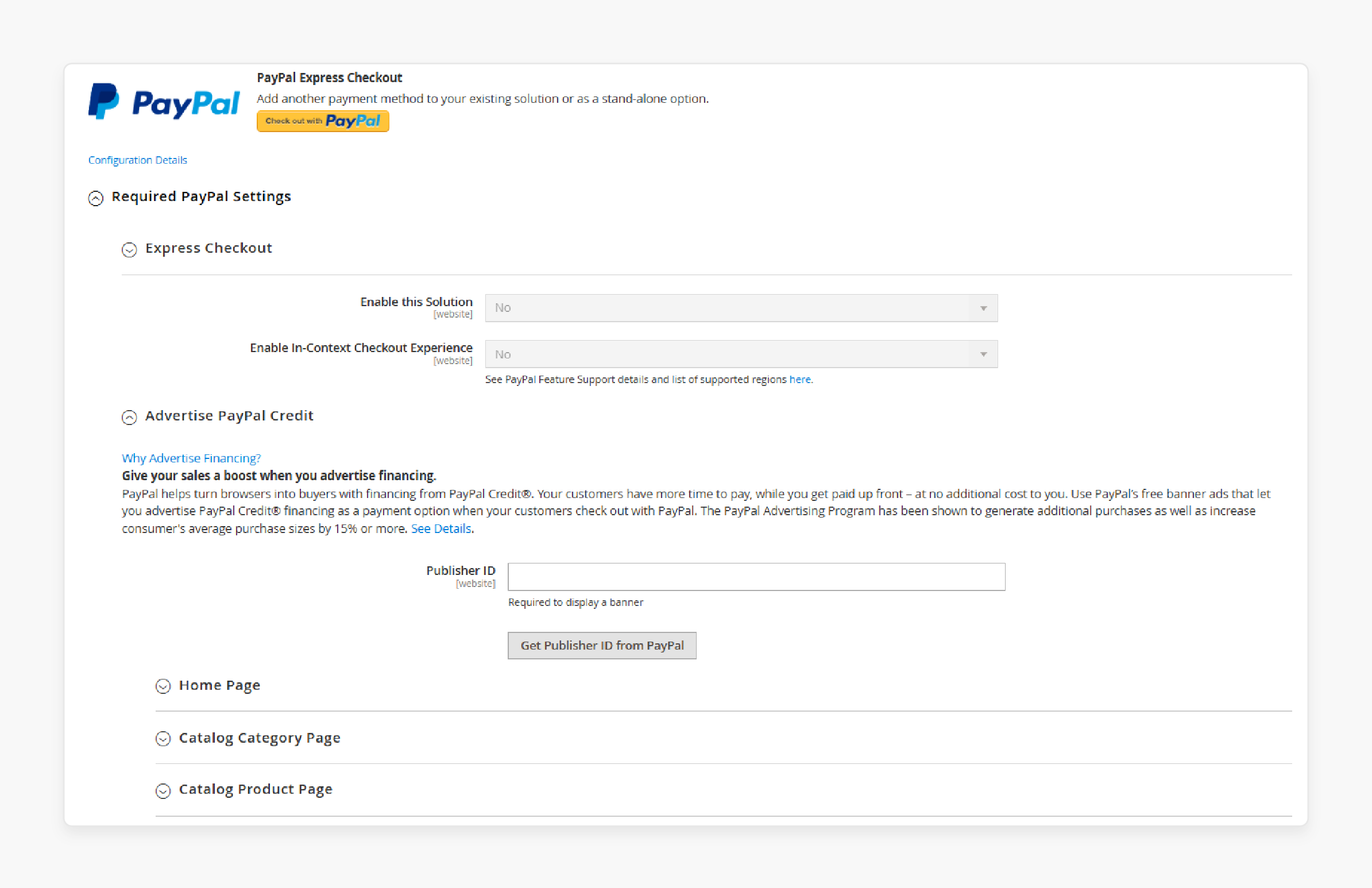This screenshot has height=888, width=1372.
Task: Click the Publisher ID label
Action: (x=461, y=570)
